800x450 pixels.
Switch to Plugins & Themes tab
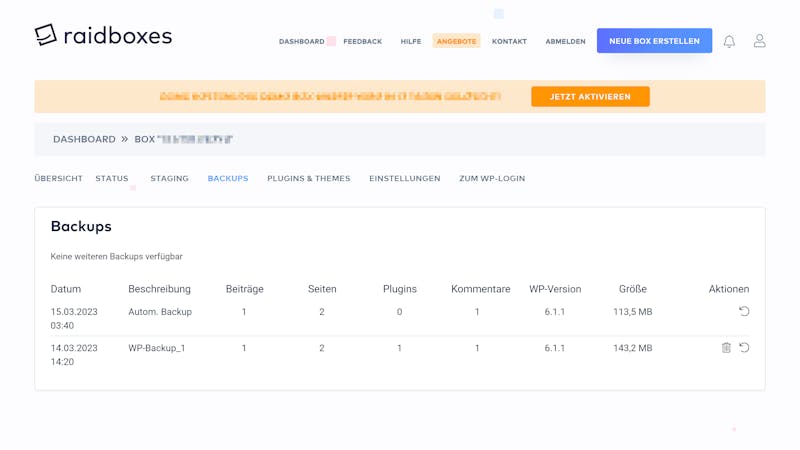click(309, 179)
